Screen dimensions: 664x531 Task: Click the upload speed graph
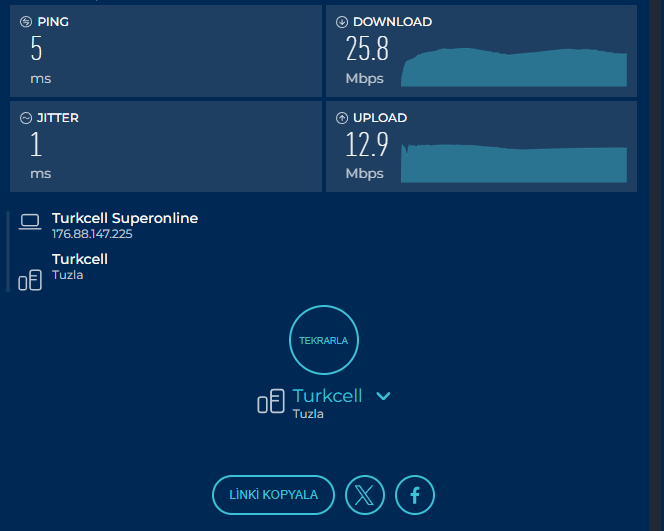(514, 163)
